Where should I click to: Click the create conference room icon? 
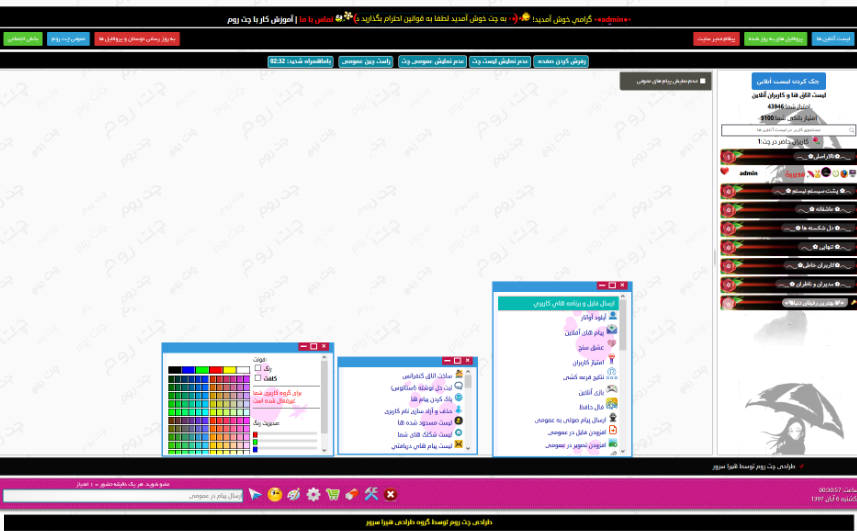coord(459,374)
